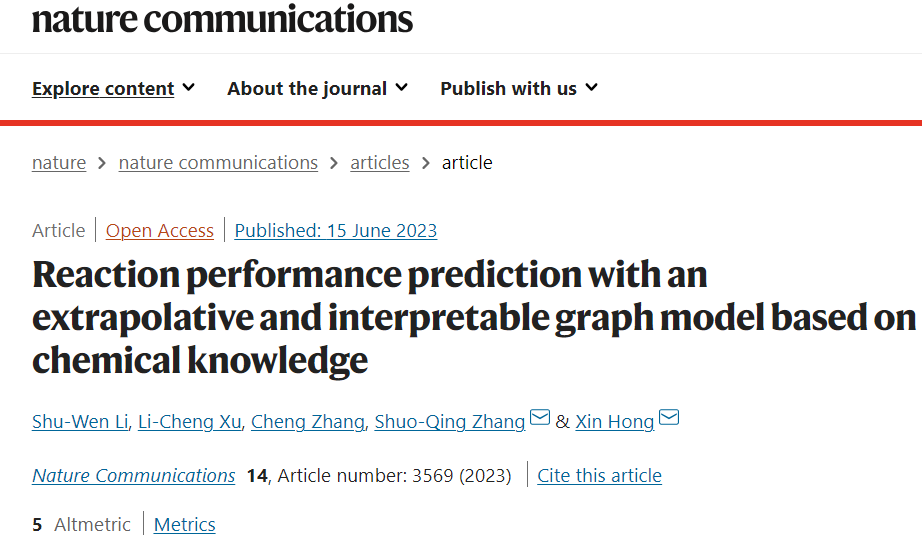
Task: Expand the About the journal dropdown arrow
Action: coord(402,88)
